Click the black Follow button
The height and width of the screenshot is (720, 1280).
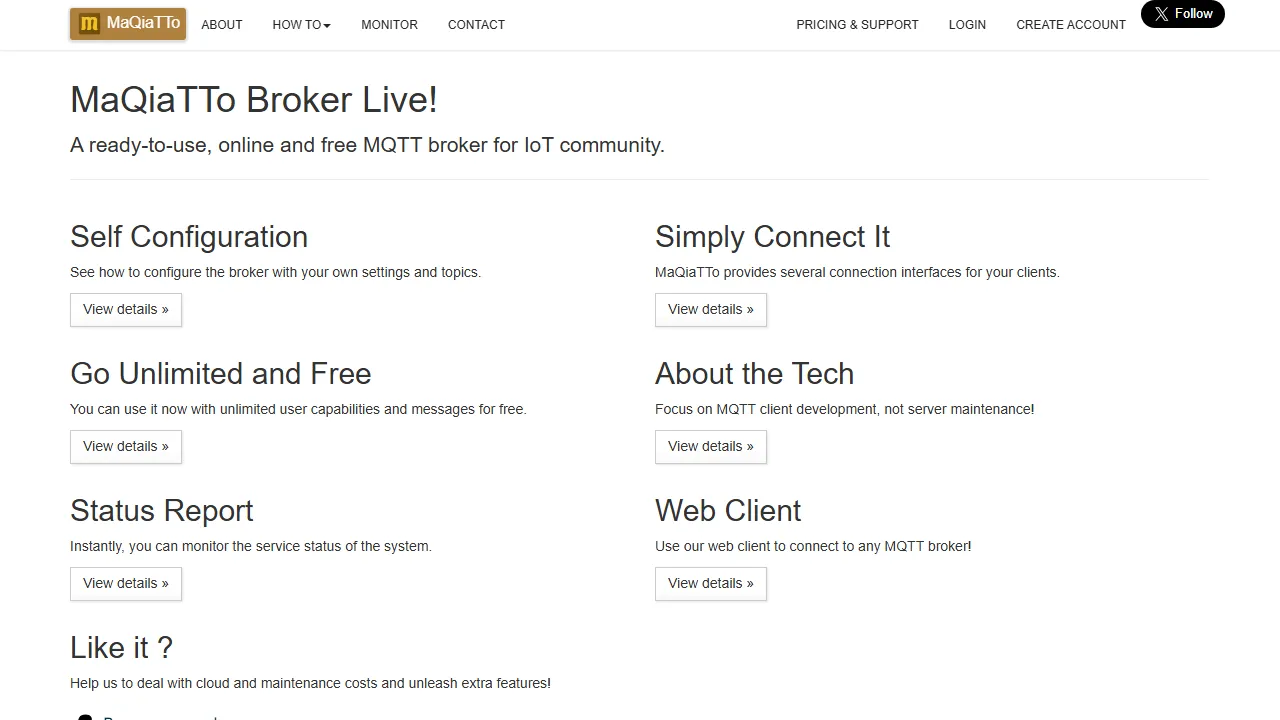click(1183, 14)
